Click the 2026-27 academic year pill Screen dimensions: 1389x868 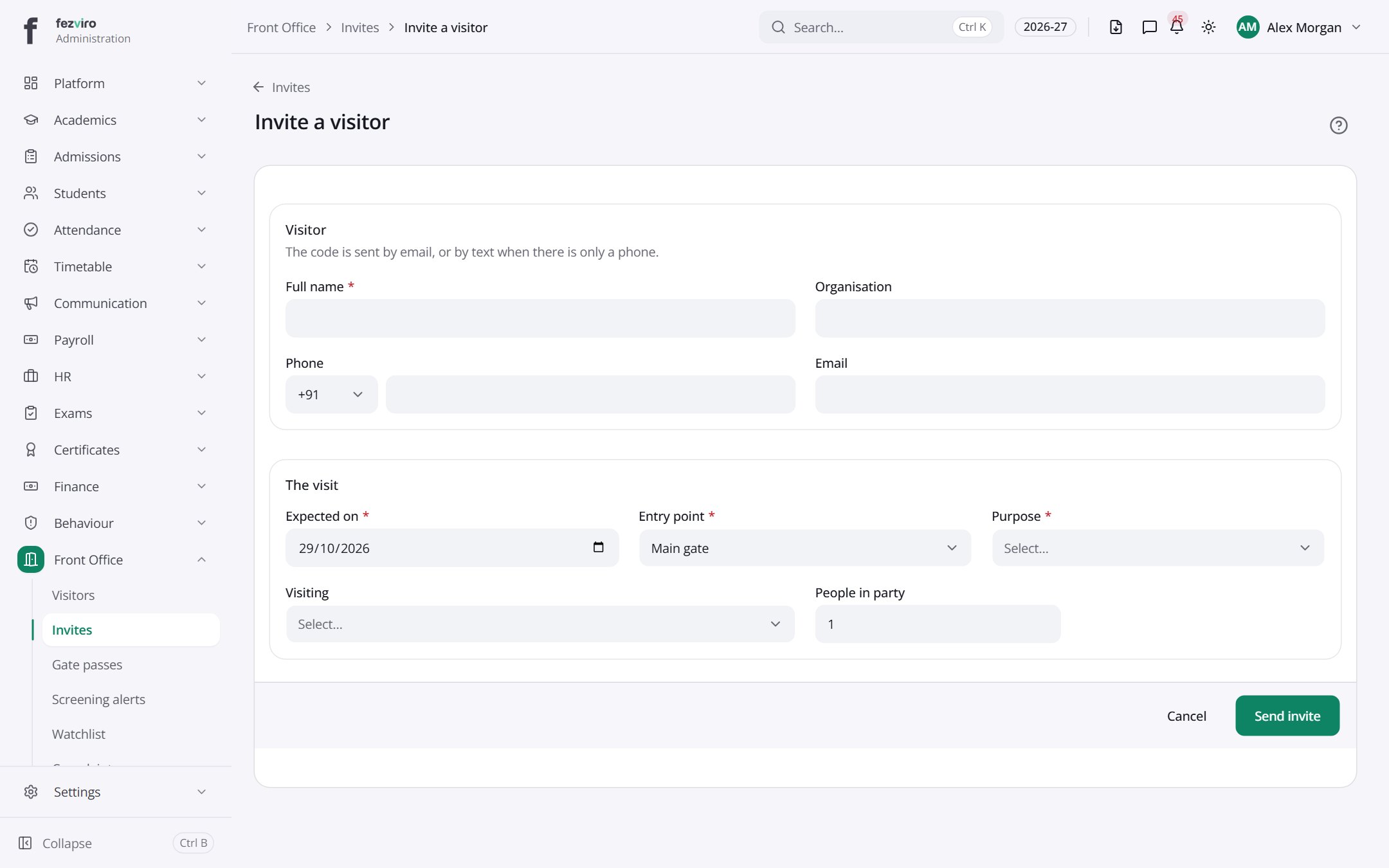coord(1045,27)
